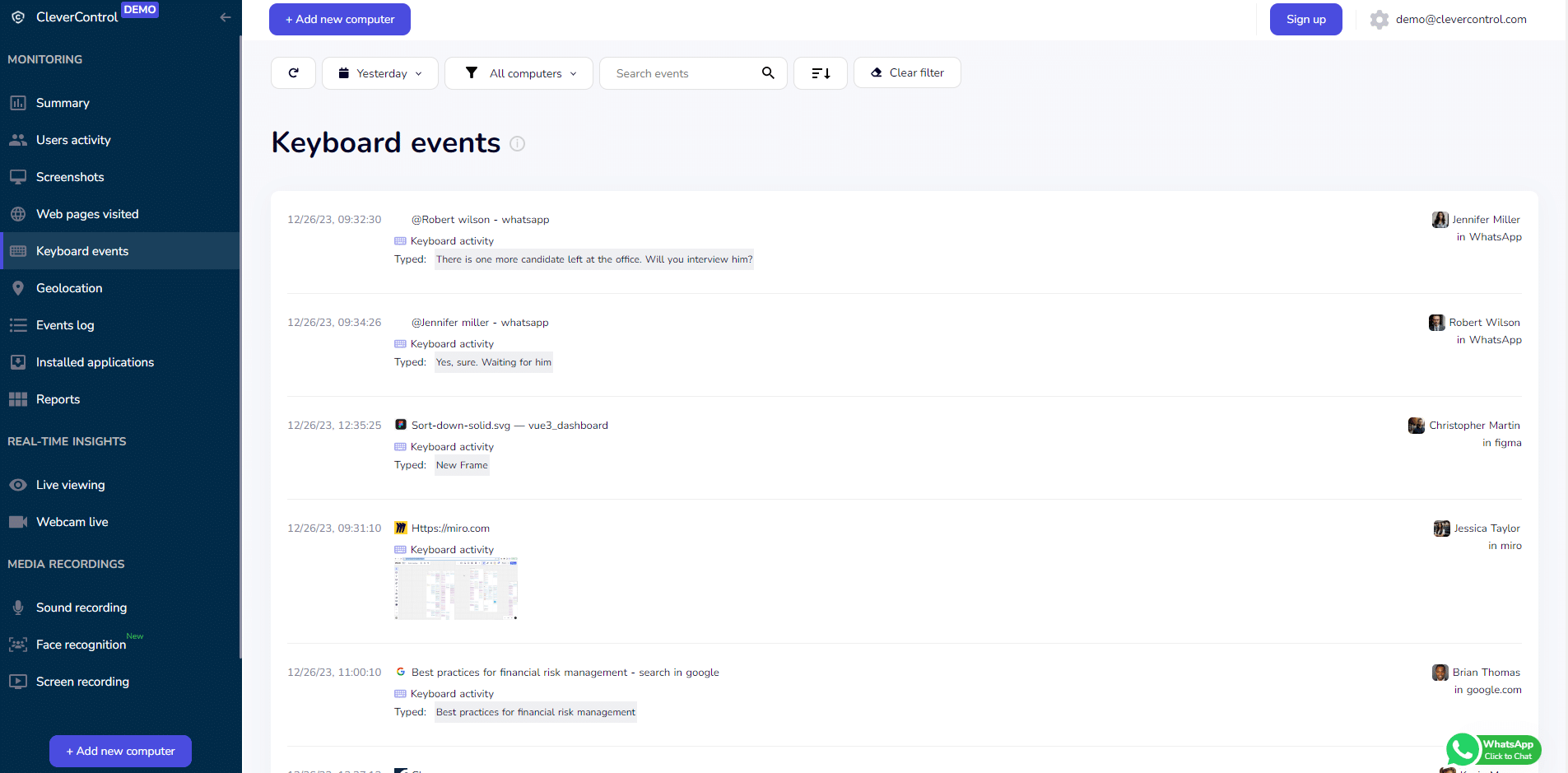Open the Https://miro.com event title
The width and height of the screenshot is (1568, 773).
450,529
